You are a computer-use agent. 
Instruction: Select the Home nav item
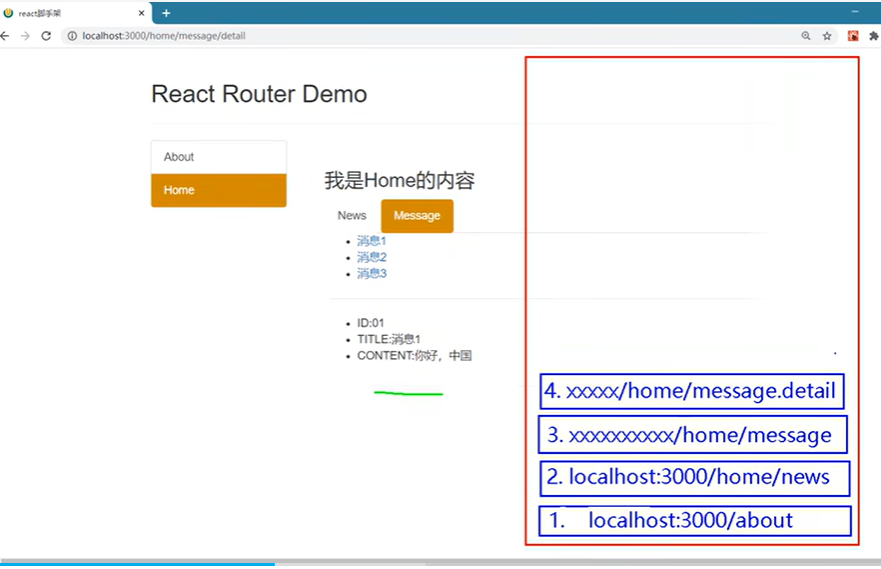[219, 190]
